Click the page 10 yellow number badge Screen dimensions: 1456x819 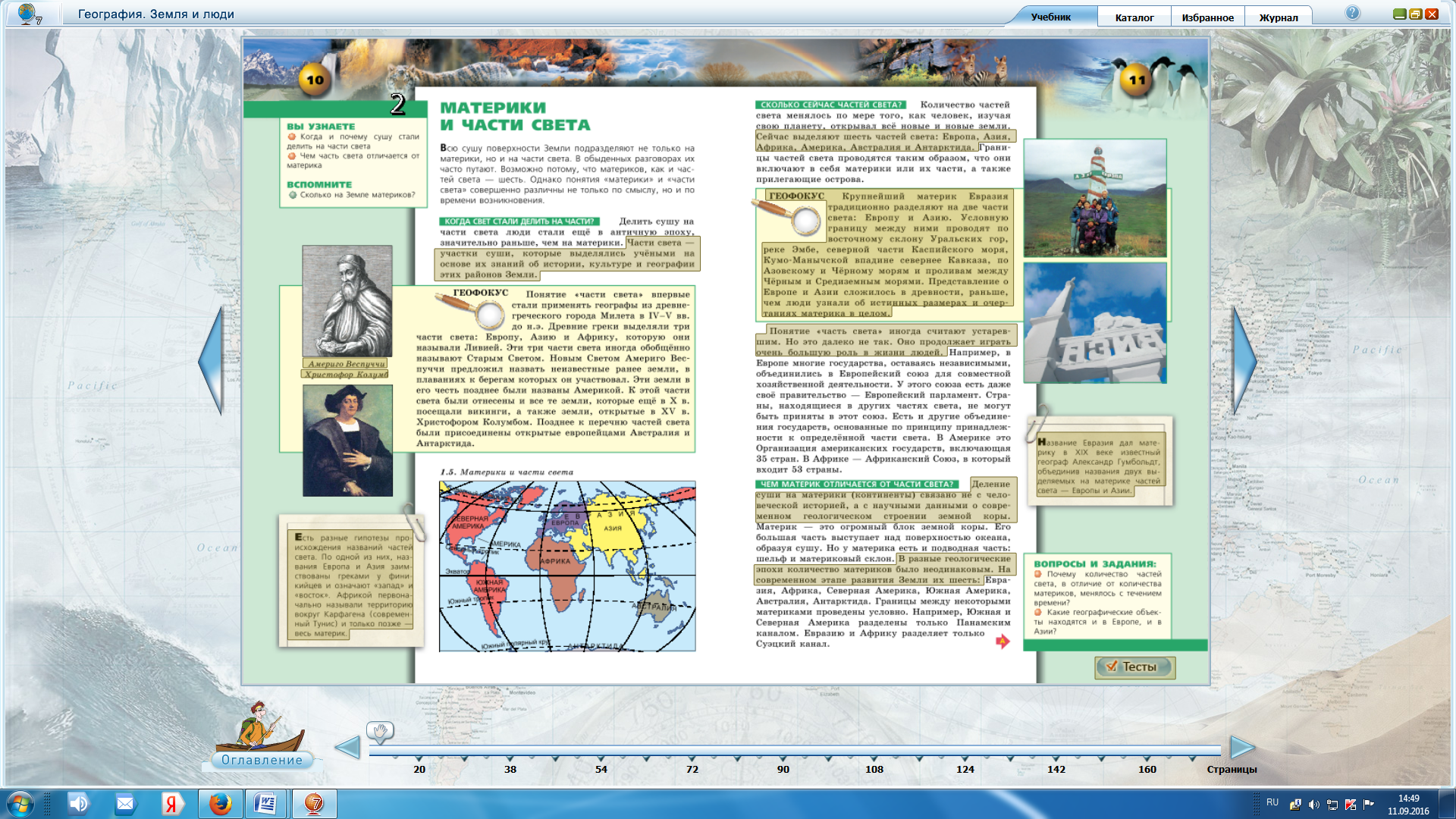click(315, 80)
